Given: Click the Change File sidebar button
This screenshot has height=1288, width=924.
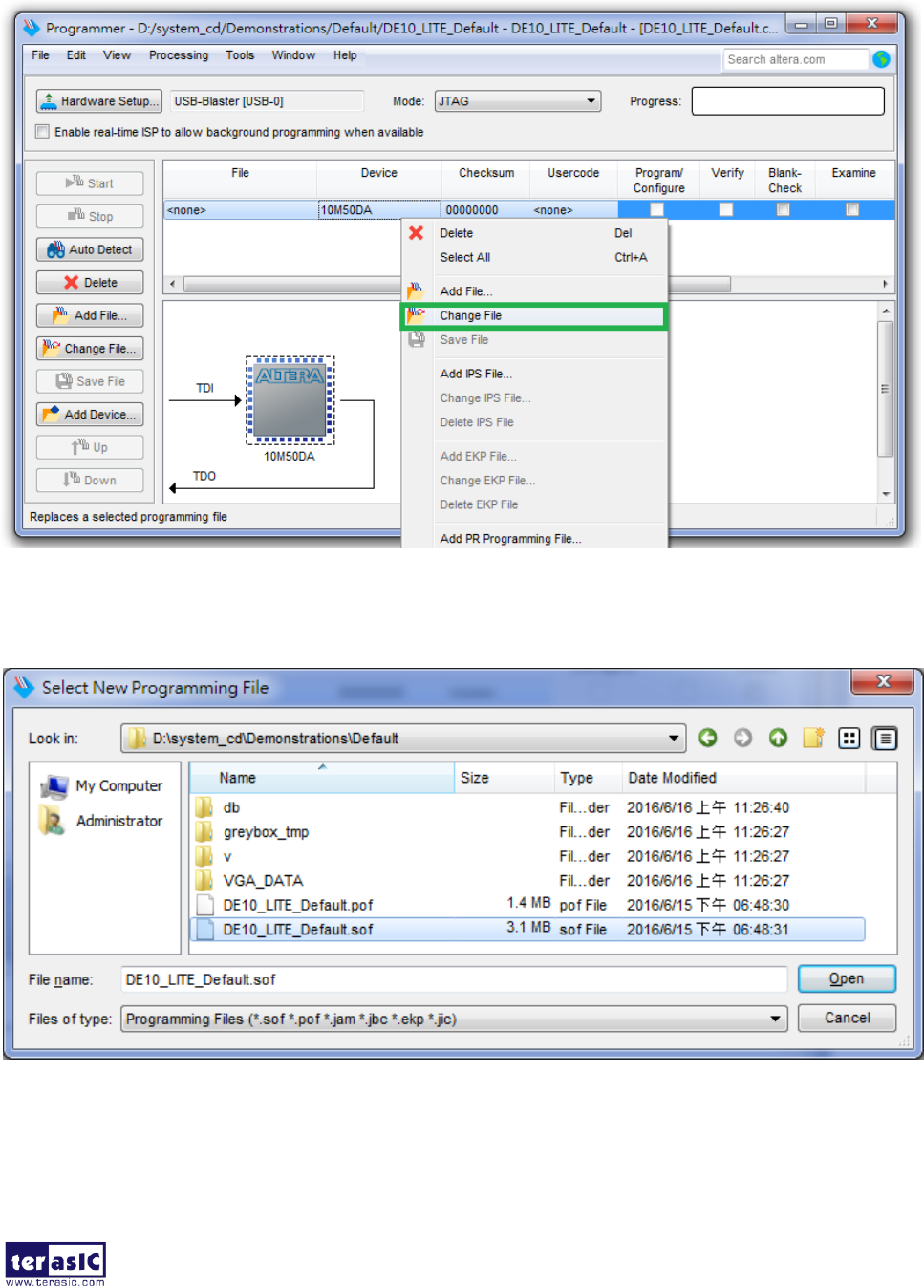Looking at the screenshot, I should coord(90,349).
